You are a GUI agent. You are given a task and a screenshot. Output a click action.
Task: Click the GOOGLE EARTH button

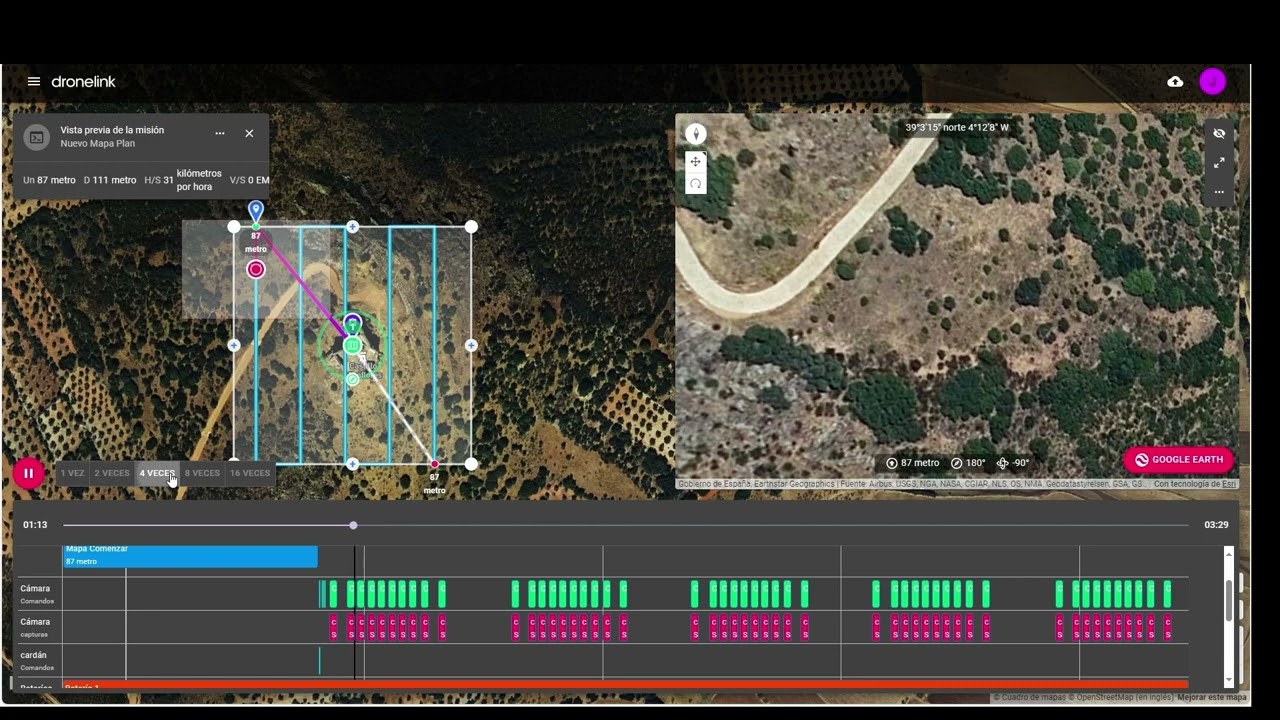click(1179, 460)
